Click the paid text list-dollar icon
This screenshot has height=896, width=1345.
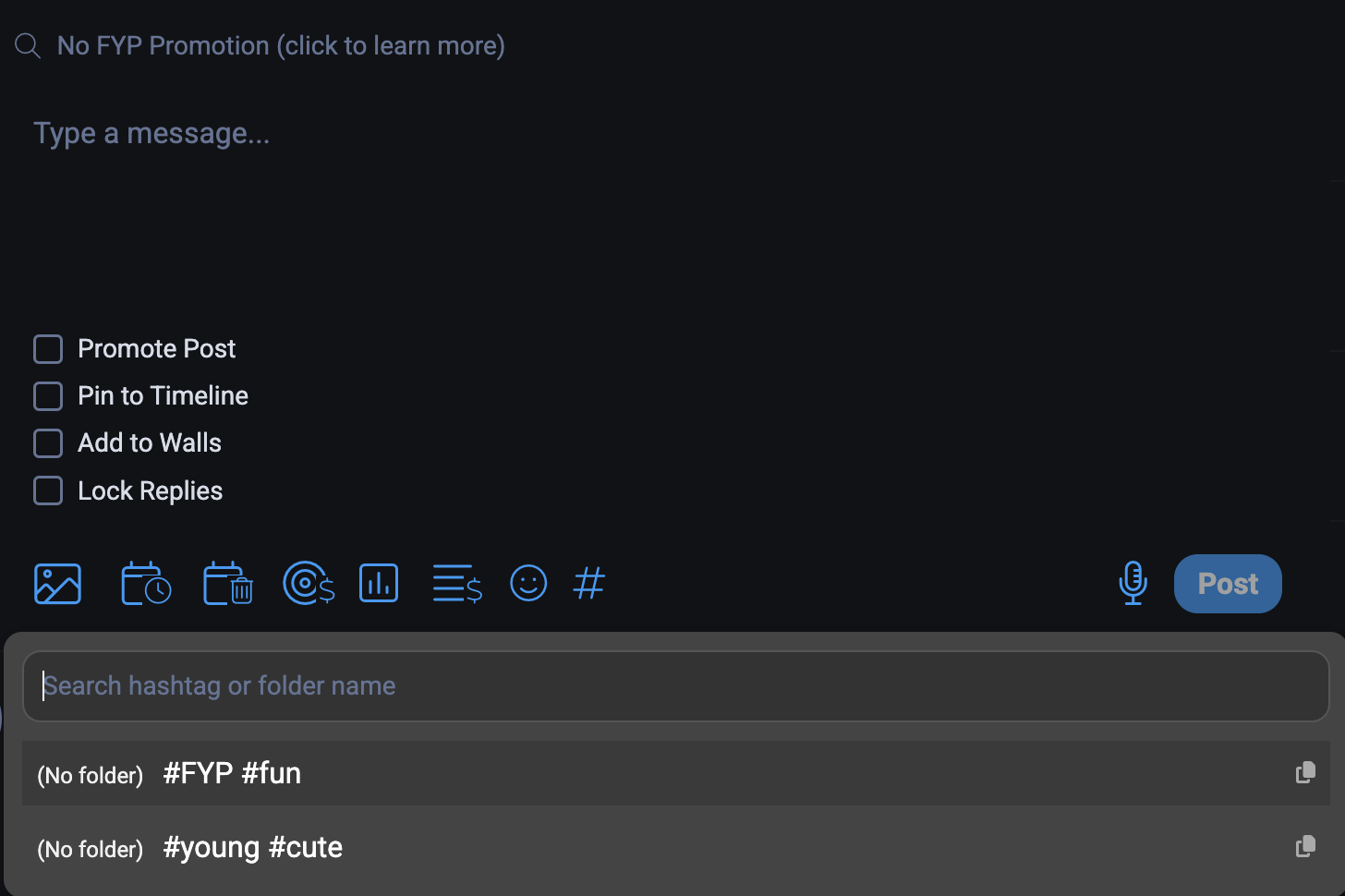click(x=457, y=584)
